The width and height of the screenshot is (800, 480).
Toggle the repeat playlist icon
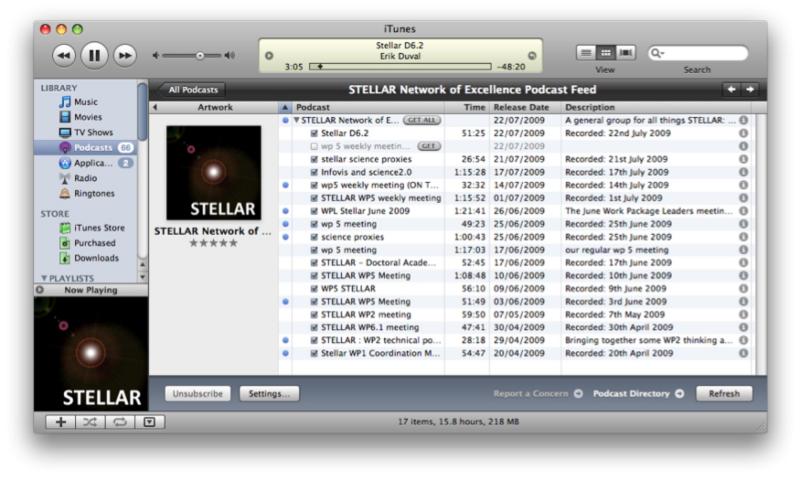[x=119, y=422]
